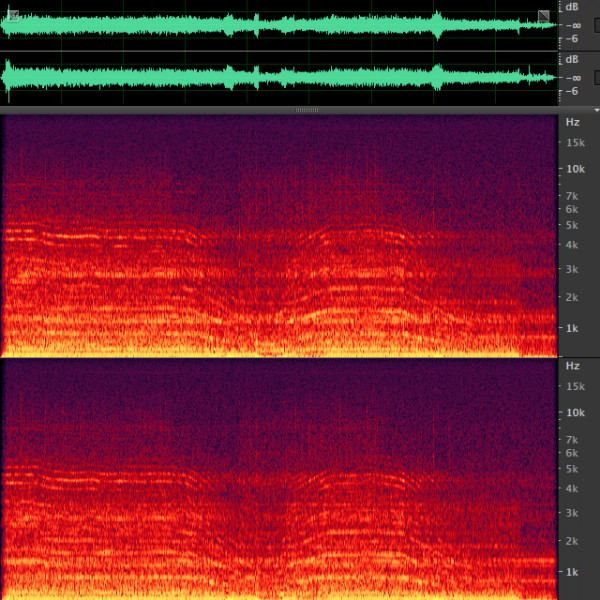The height and width of the screenshot is (600, 600).
Task: Click the 1k mark on upper frequency ruler
Action: click(x=572, y=328)
